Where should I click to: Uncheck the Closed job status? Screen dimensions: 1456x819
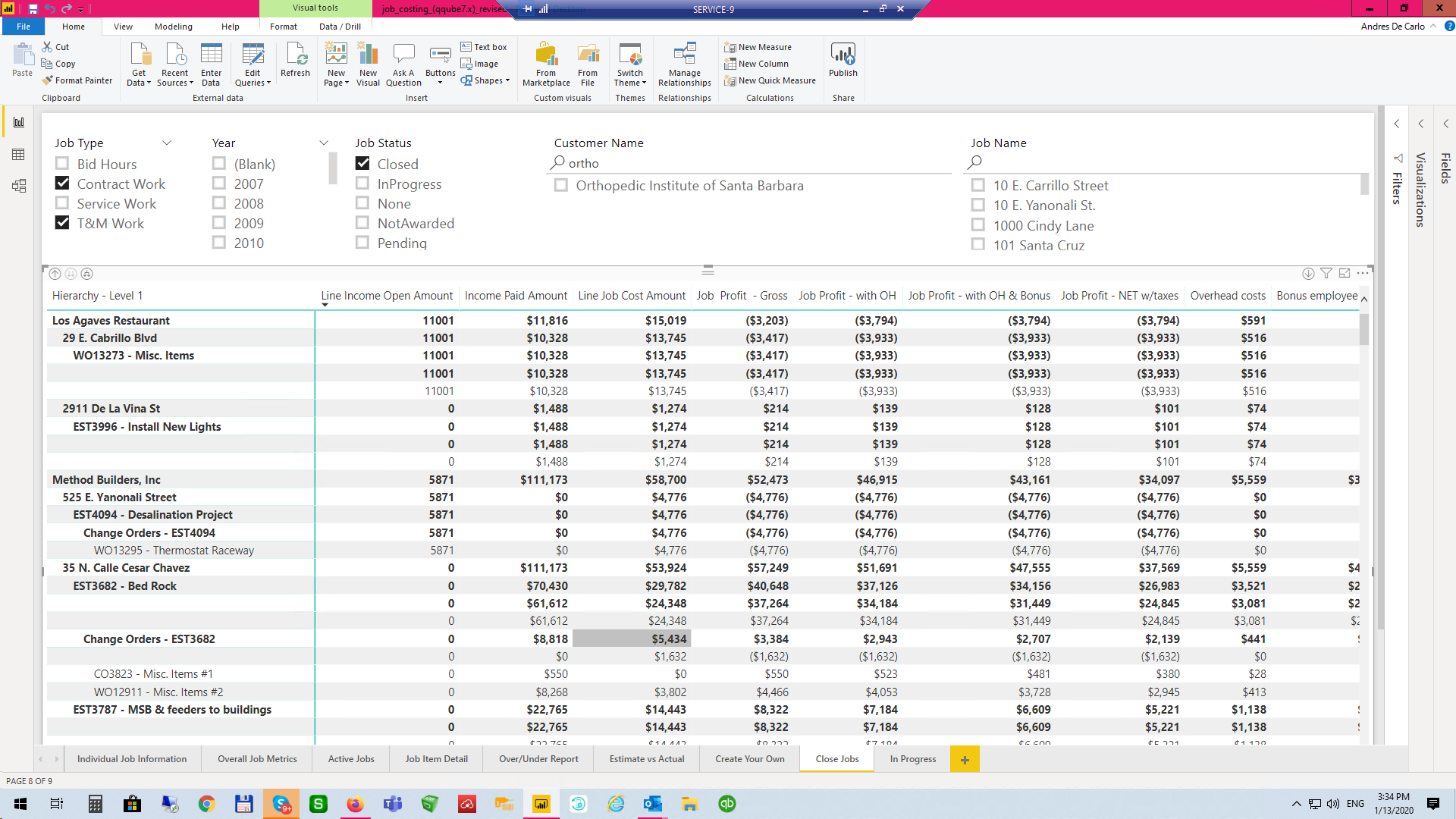coord(362,164)
